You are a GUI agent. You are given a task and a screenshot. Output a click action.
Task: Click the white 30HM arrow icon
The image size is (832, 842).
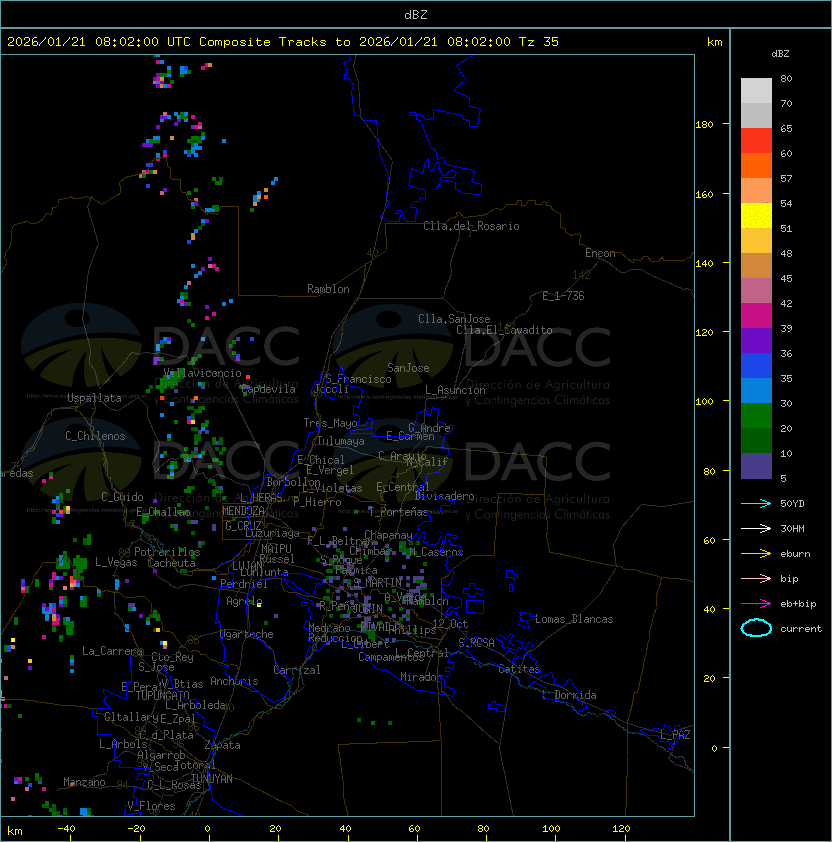click(756, 528)
